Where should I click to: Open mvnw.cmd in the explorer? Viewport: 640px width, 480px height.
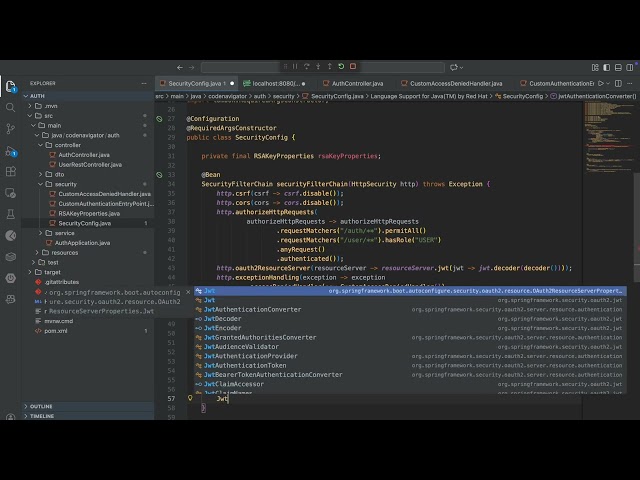[x=59, y=321]
